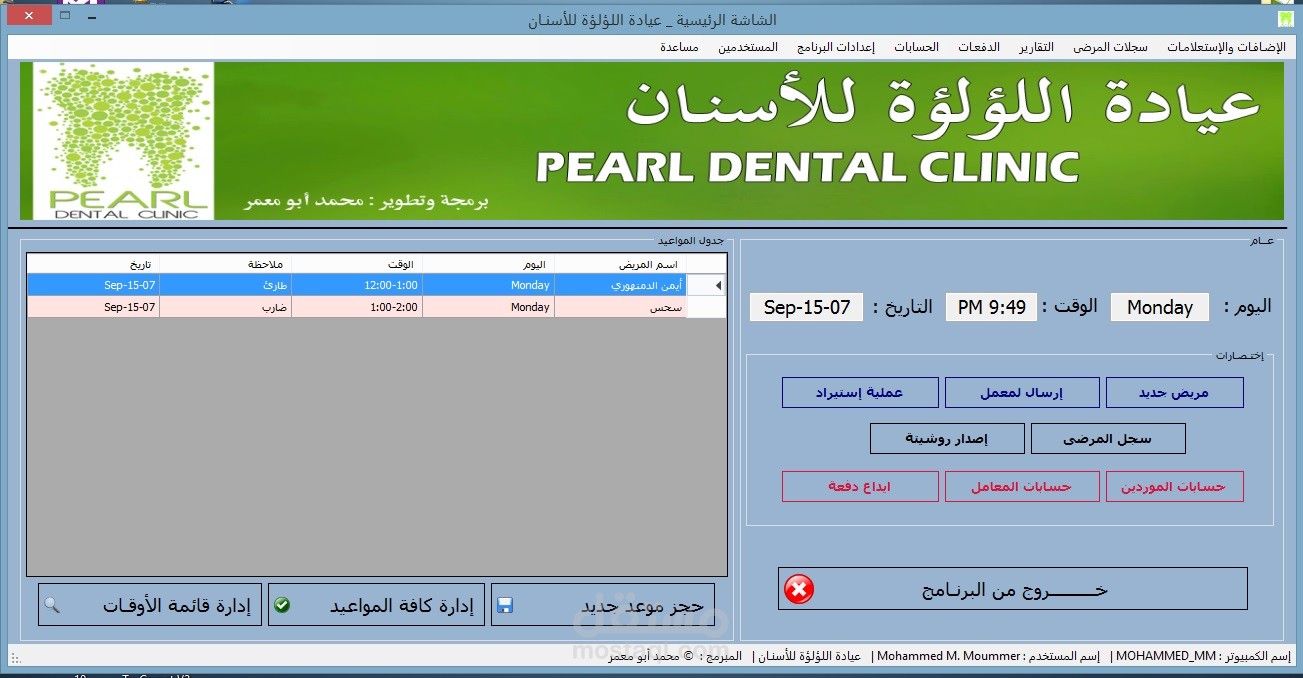1303x678 pixels.
Task: Click the عملية إستيراد button
Action: (x=859, y=392)
